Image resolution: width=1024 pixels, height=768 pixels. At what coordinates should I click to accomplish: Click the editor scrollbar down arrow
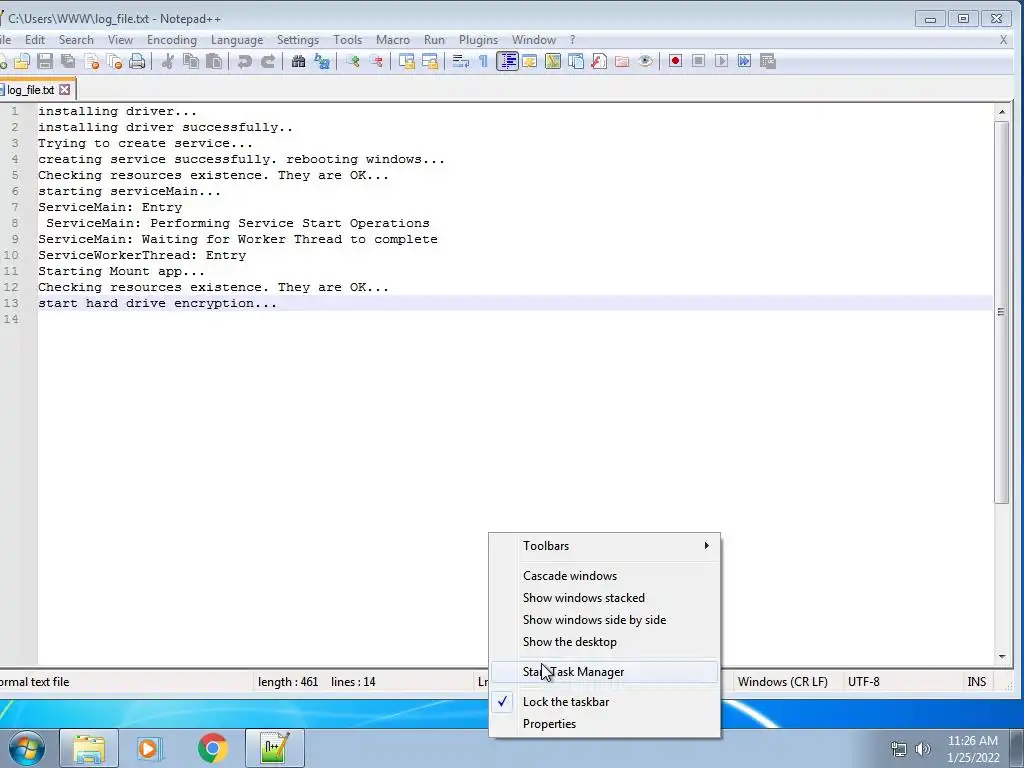tap(1002, 656)
